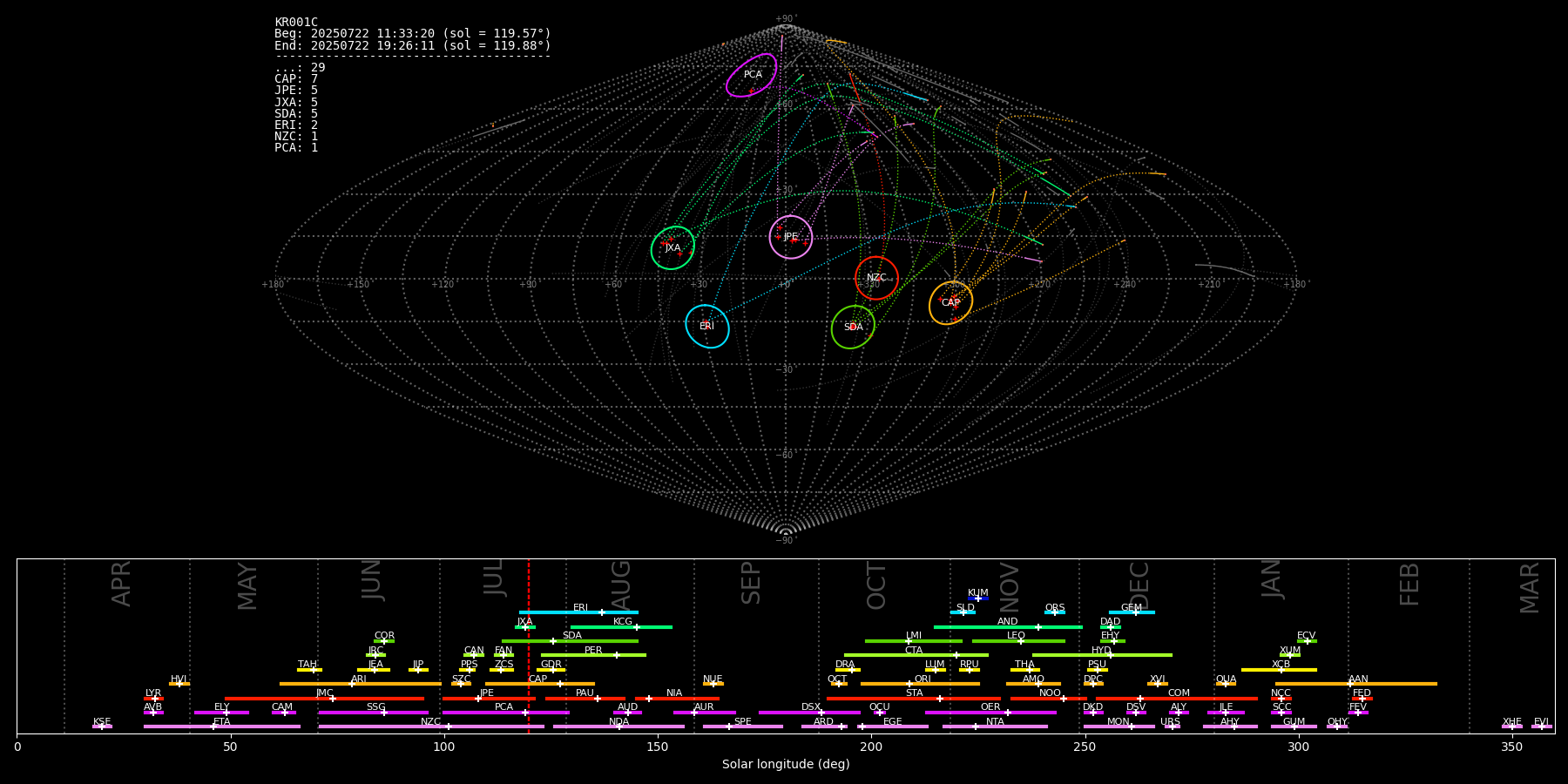Click the PER shower bar in the timeline
This screenshot has width=1568, height=784.
[x=593, y=655]
